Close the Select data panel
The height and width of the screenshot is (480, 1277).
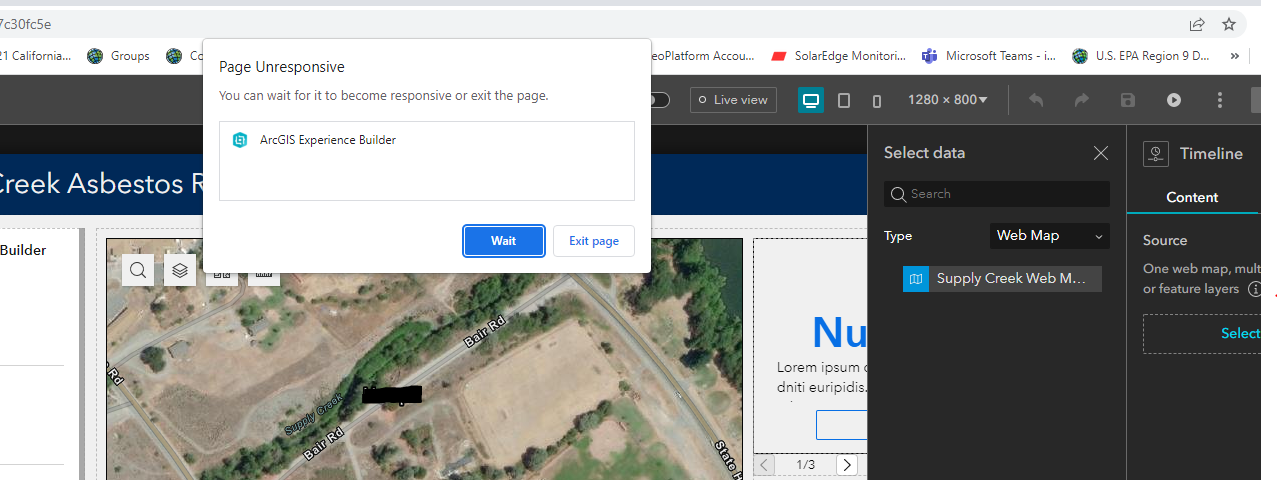[1101, 153]
